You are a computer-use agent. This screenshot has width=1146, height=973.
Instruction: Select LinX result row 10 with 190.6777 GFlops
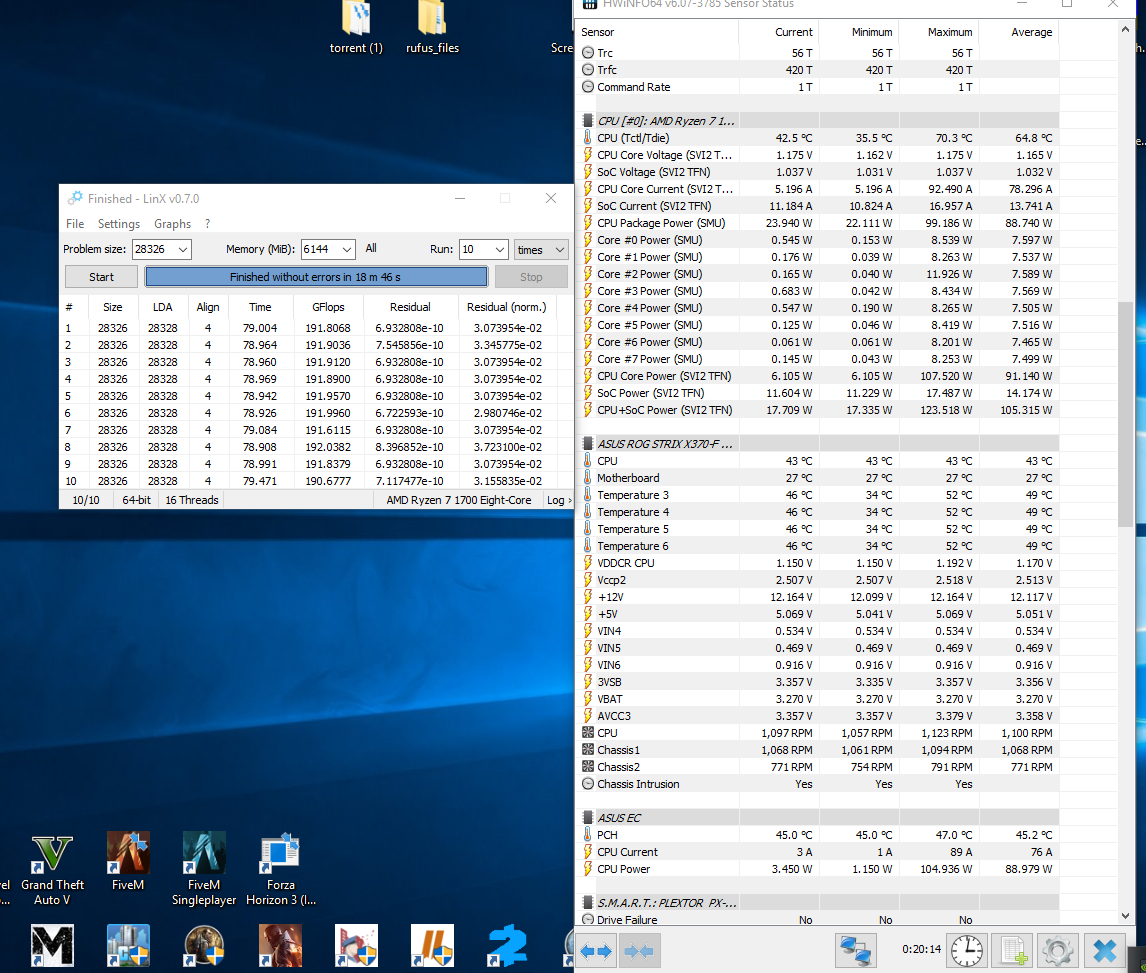[x=314, y=481]
